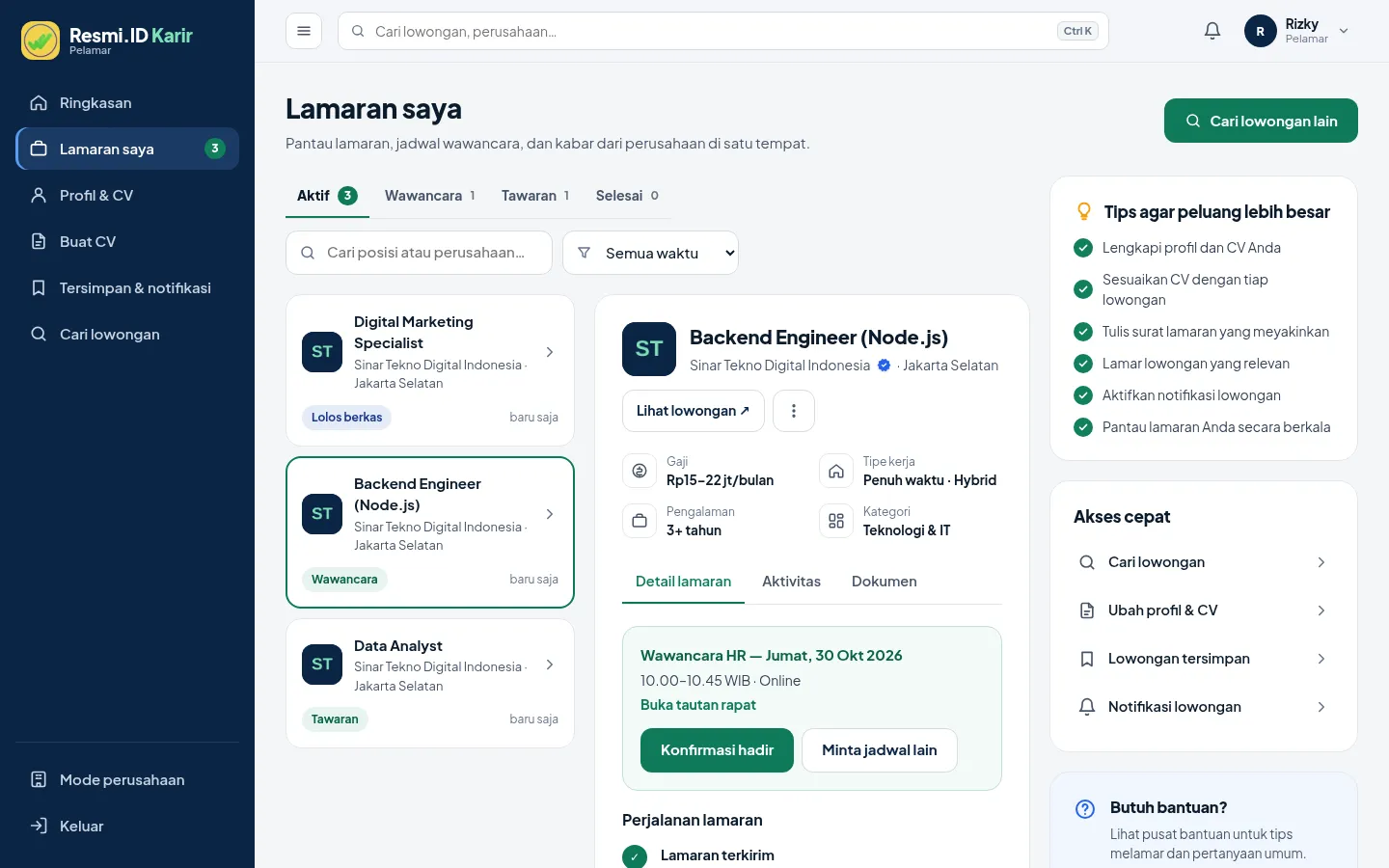Open the notifications bell

click(x=1212, y=31)
